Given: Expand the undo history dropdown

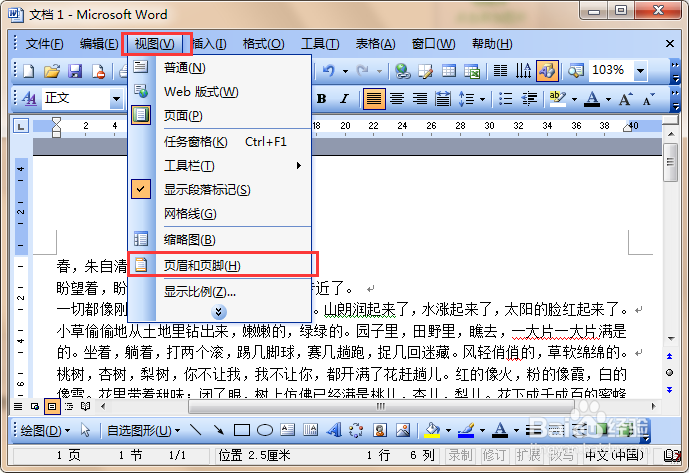Looking at the screenshot, I should (x=345, y=71).
